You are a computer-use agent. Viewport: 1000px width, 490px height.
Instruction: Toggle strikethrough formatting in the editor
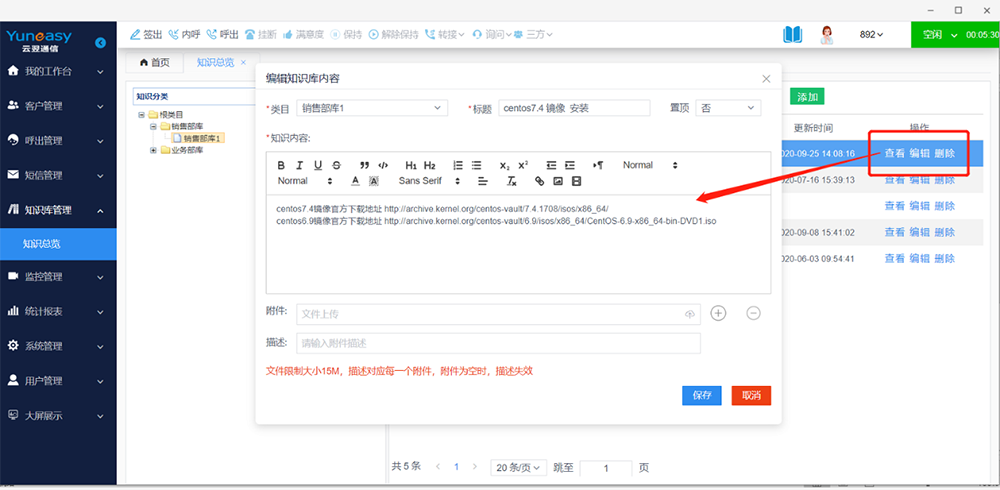point(337,165)
